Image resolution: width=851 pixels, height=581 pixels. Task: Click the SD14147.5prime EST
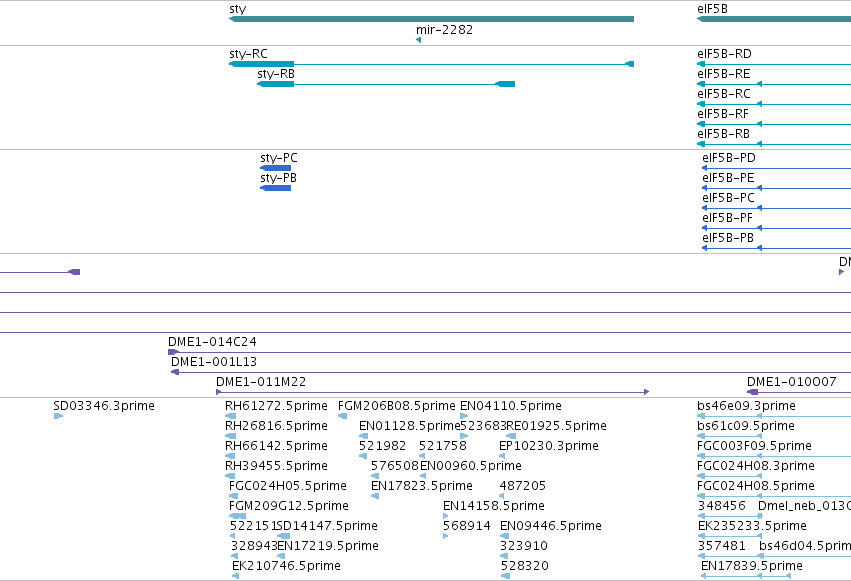pos(283,536)
